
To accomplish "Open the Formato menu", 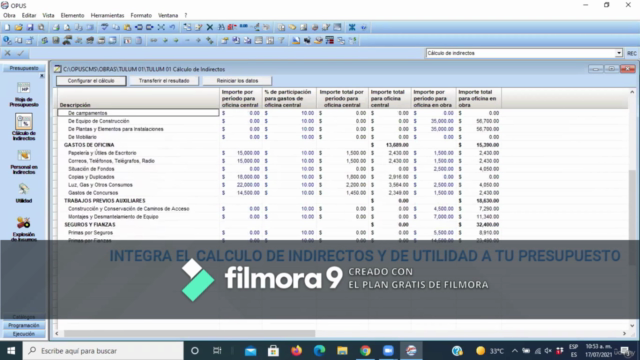I will pyautogui.click(x=141, y=16).
